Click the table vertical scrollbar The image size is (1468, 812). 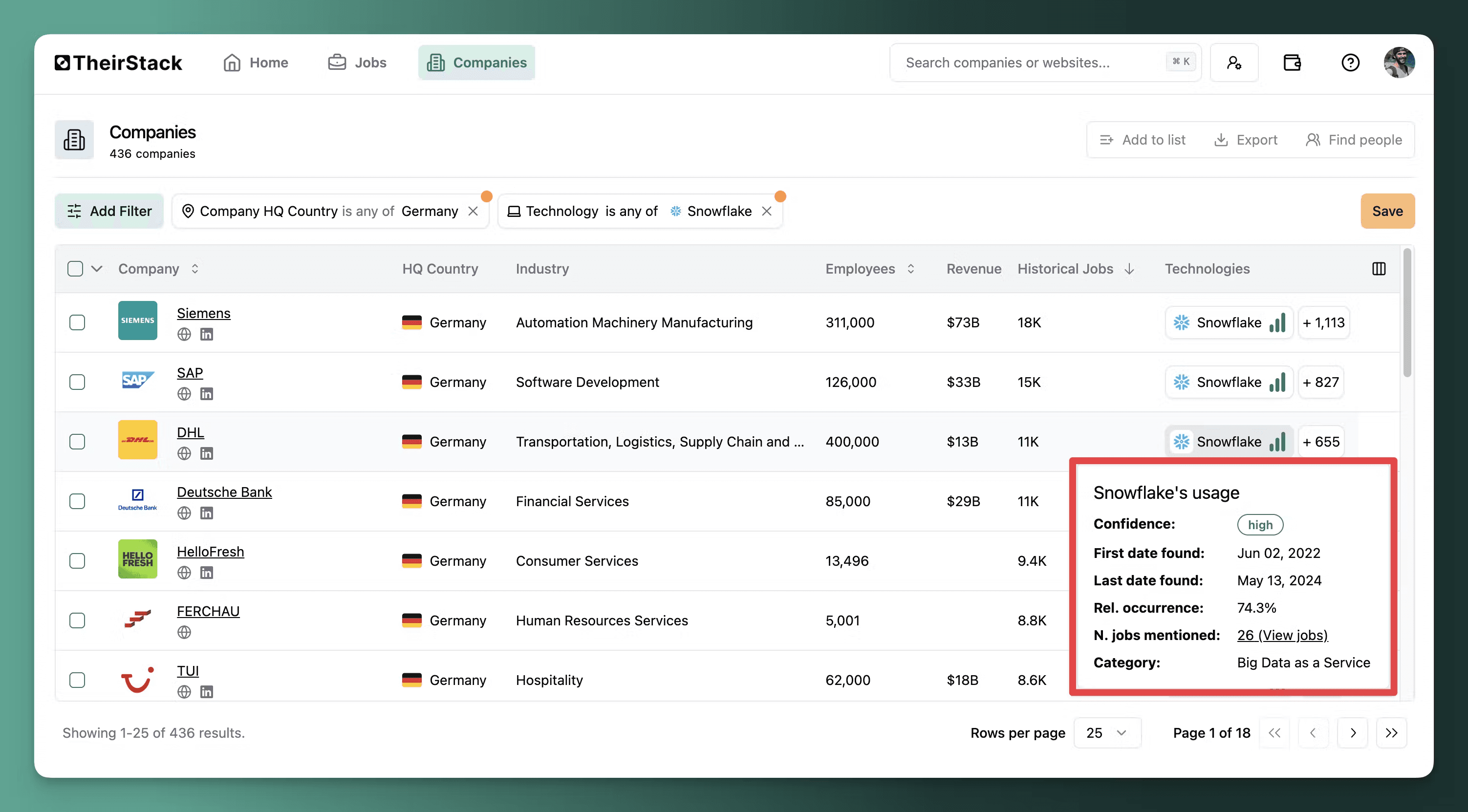pyautogui.click(x=1407, y=312)
